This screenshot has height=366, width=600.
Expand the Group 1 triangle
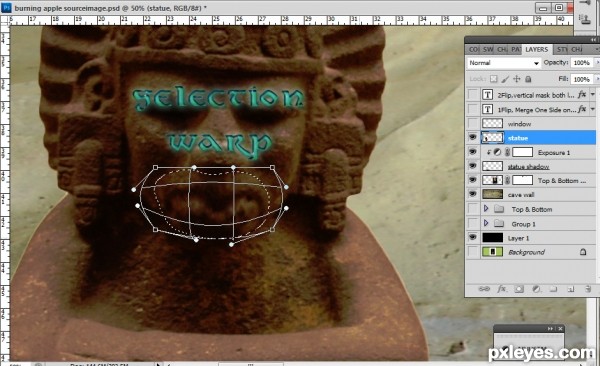point(486,224)
